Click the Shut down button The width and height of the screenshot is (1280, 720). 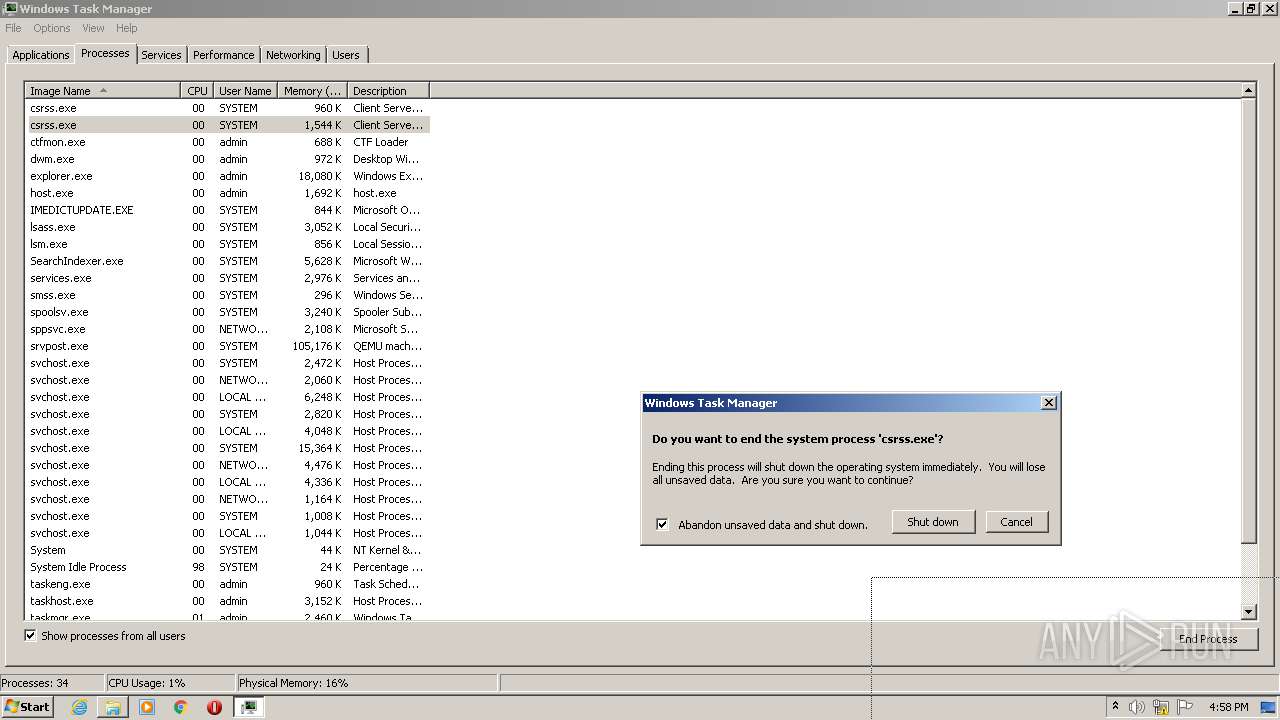tap(933, 522)
